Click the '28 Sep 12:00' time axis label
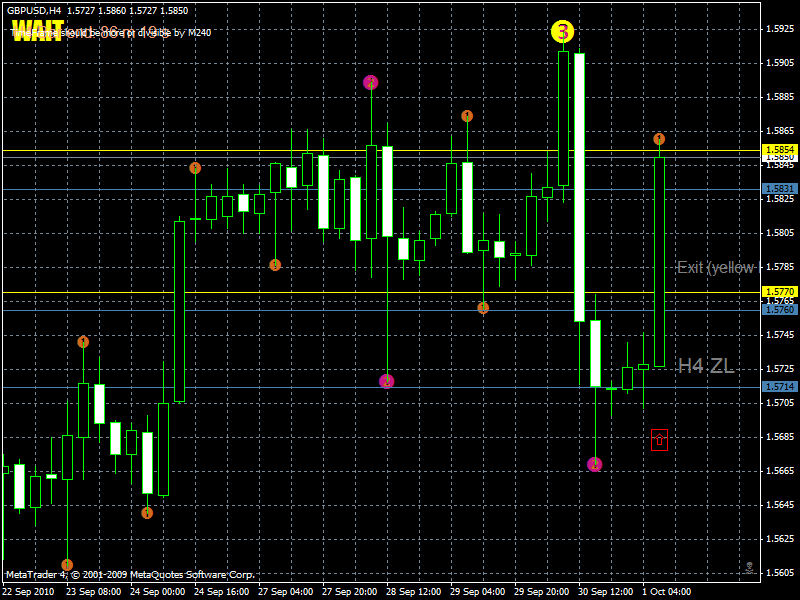 pyautogui.click(x=414, y=592)
